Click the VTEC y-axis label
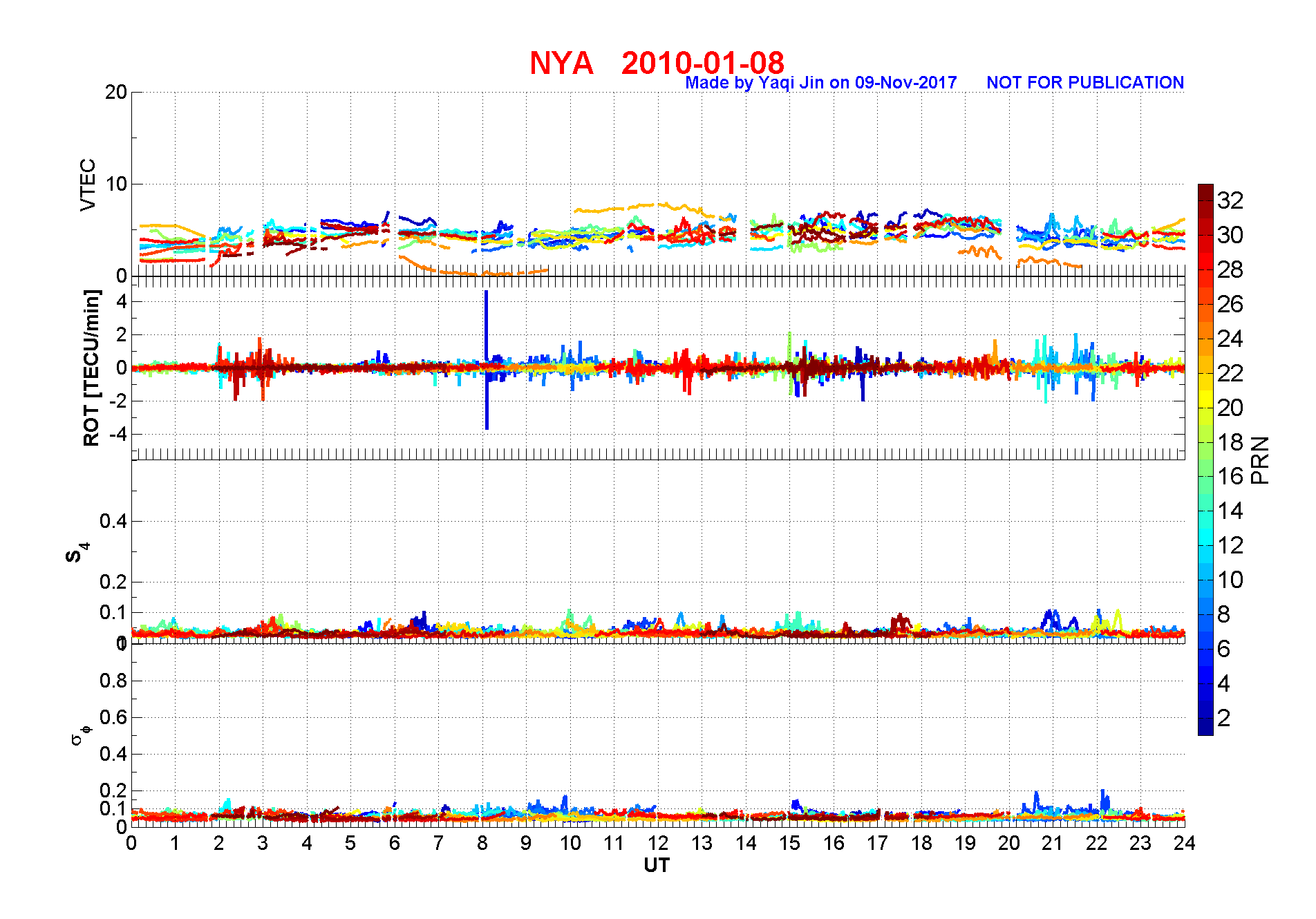Screen dimensions: 1316x919 [88, 184]
